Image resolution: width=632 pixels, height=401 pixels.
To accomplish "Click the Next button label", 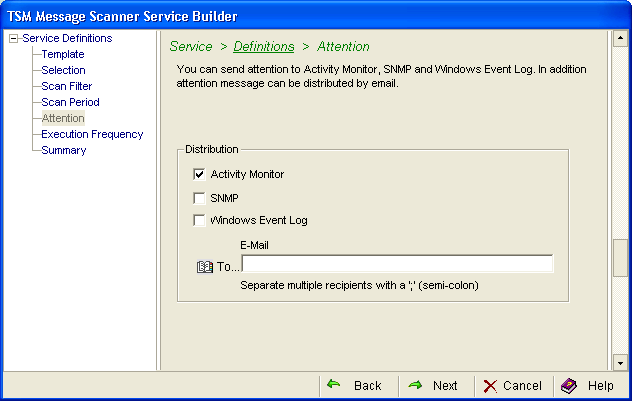I will tap(445, 386).
